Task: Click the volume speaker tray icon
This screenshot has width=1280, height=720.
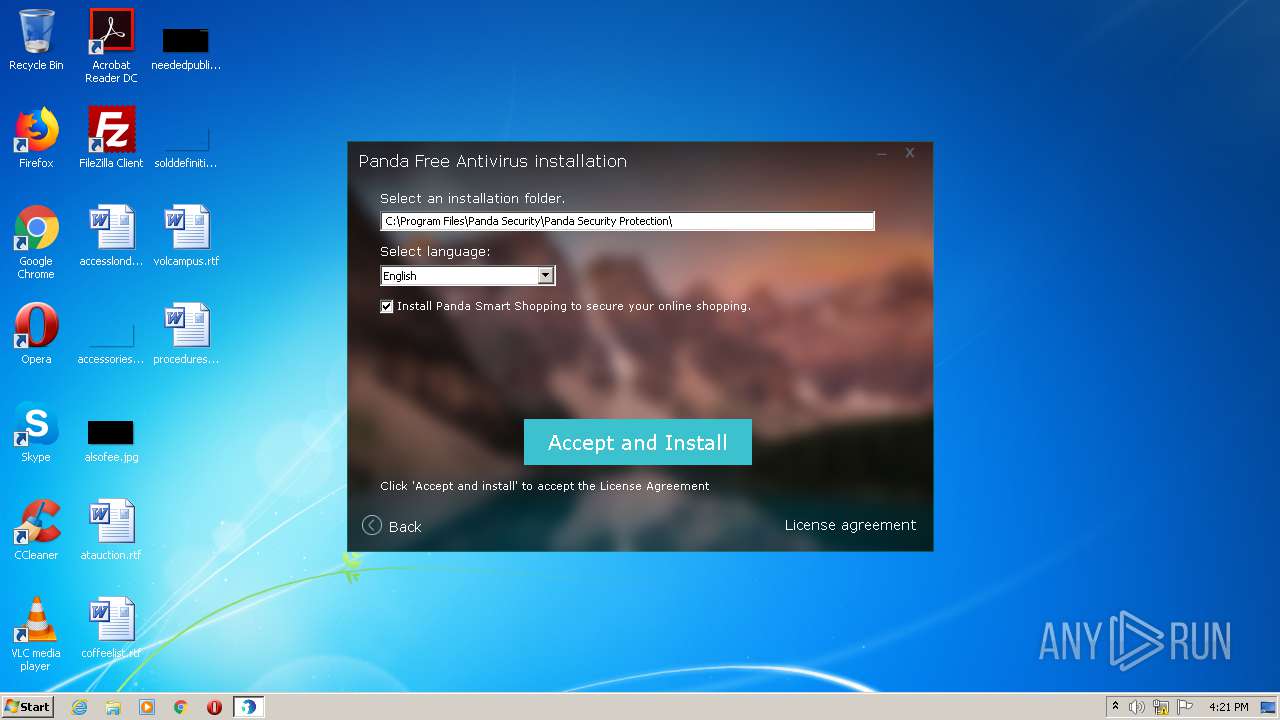Action: tap(1137, 707)
